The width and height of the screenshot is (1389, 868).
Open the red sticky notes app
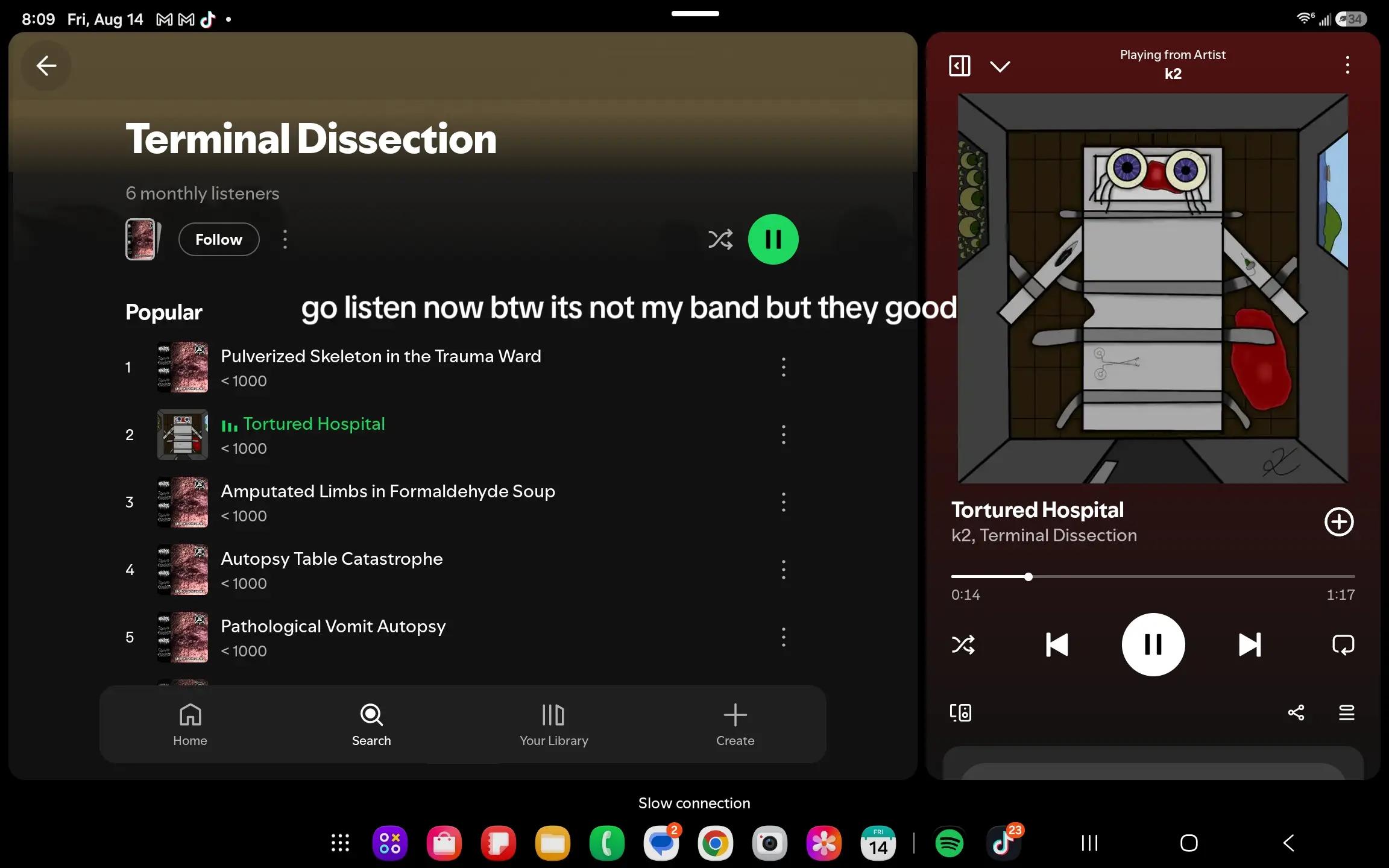tap(499, 843)
